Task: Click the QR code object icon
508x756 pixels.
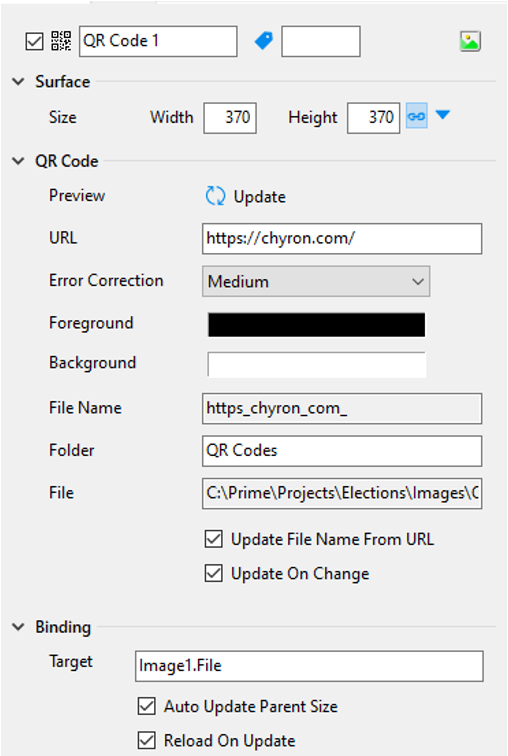Action: [61, 41]
